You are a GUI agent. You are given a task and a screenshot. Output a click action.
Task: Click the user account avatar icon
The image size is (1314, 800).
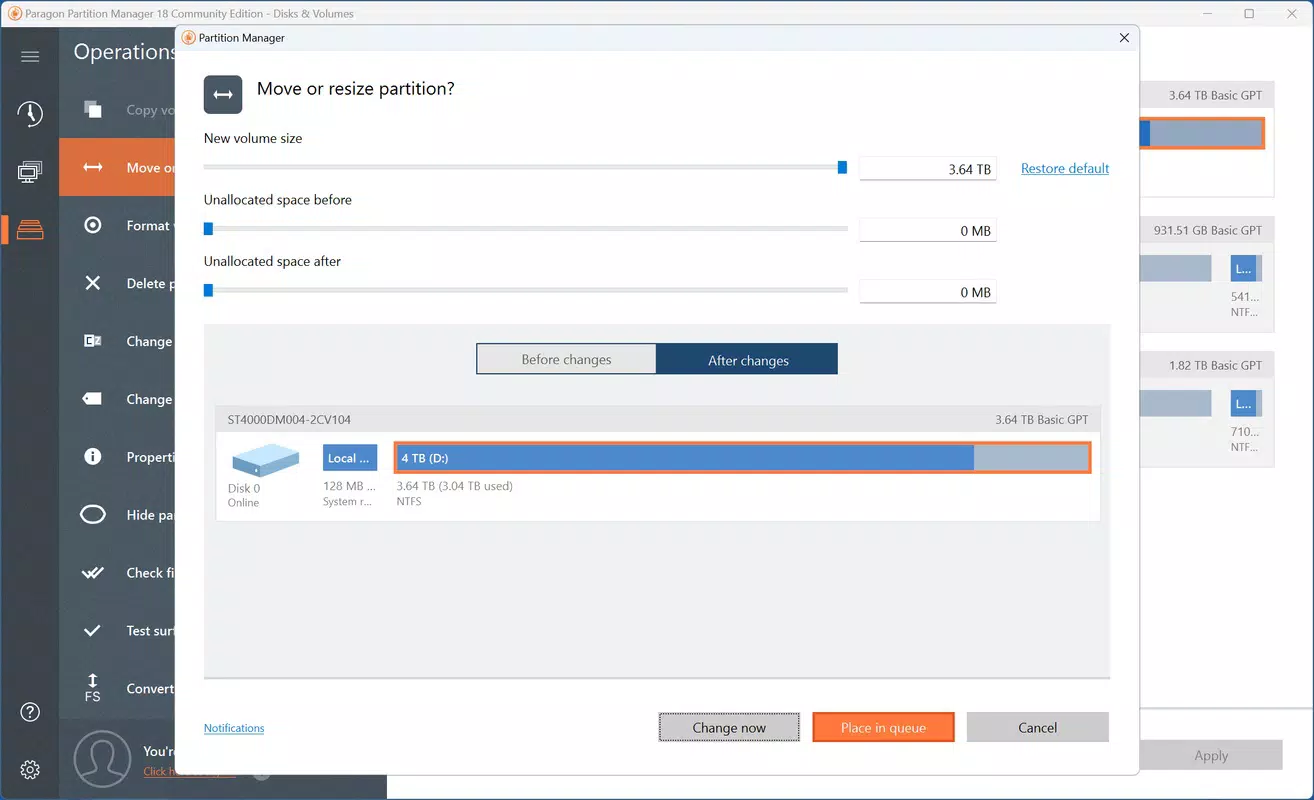102,758
